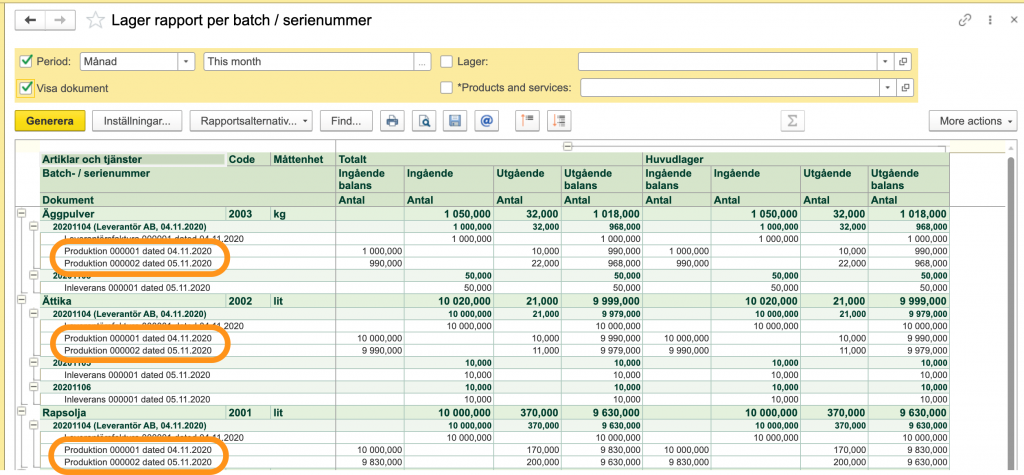Click code 2001 cell for Rapsolja
1024x475 pixels.
coord(249,412)
